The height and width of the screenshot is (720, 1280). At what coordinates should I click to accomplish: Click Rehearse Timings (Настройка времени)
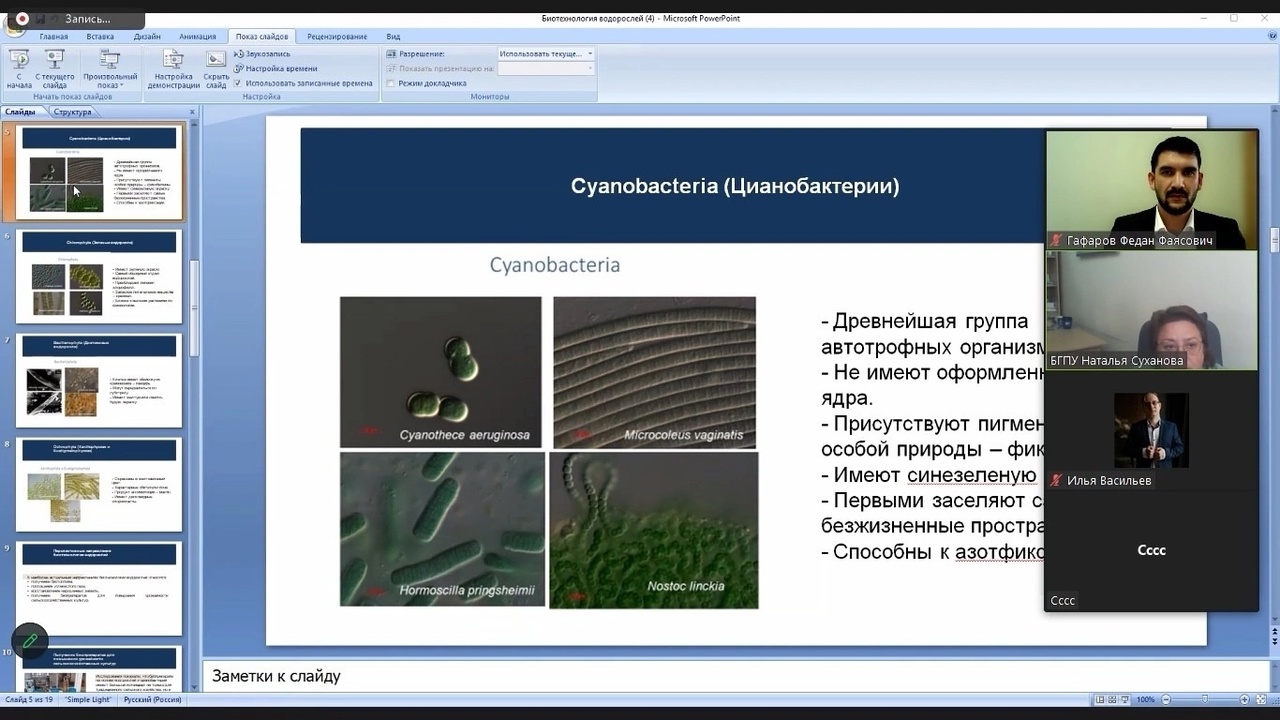(275, 68)
